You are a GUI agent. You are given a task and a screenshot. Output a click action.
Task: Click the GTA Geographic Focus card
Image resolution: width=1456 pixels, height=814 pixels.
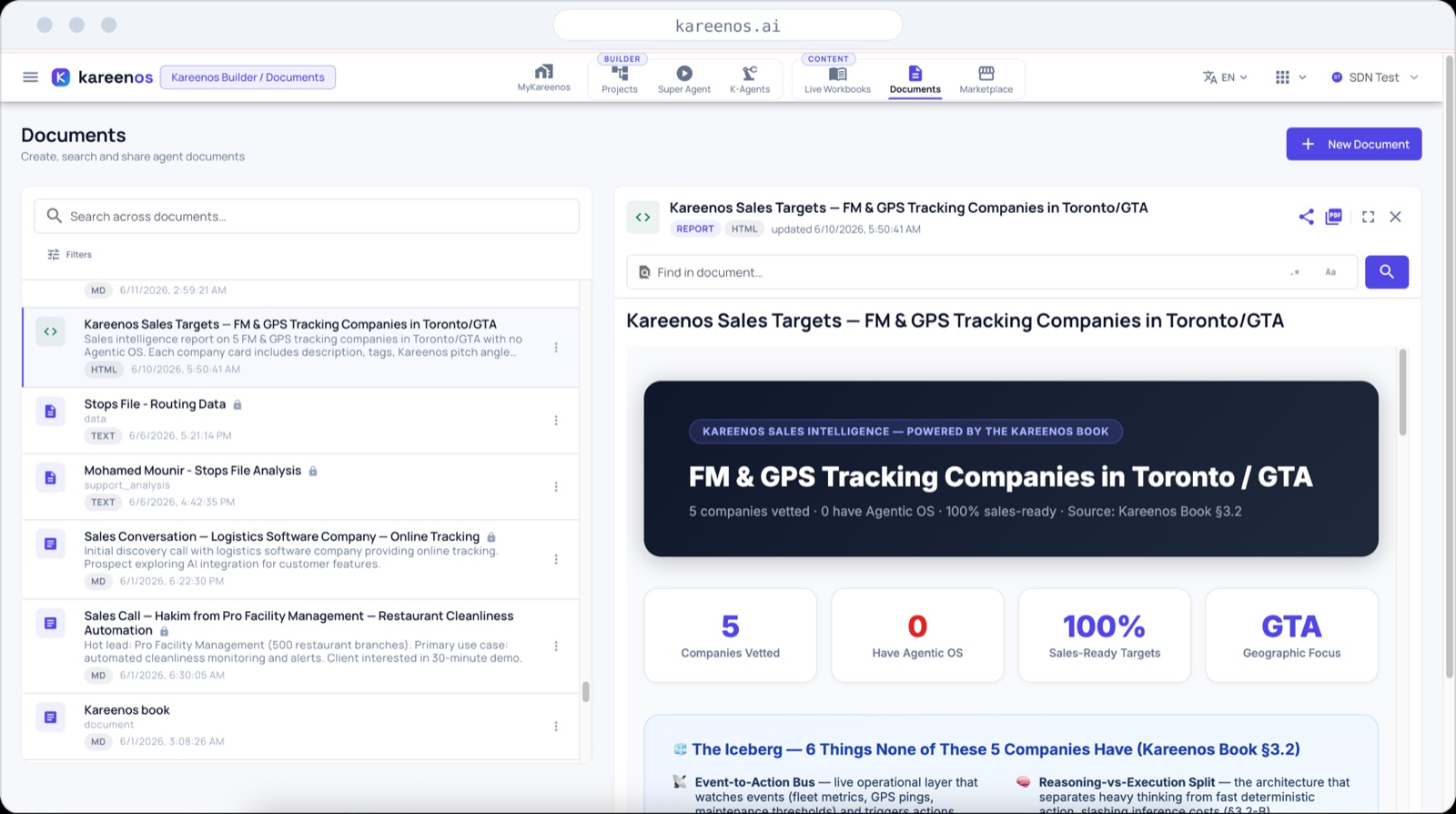1291,636
